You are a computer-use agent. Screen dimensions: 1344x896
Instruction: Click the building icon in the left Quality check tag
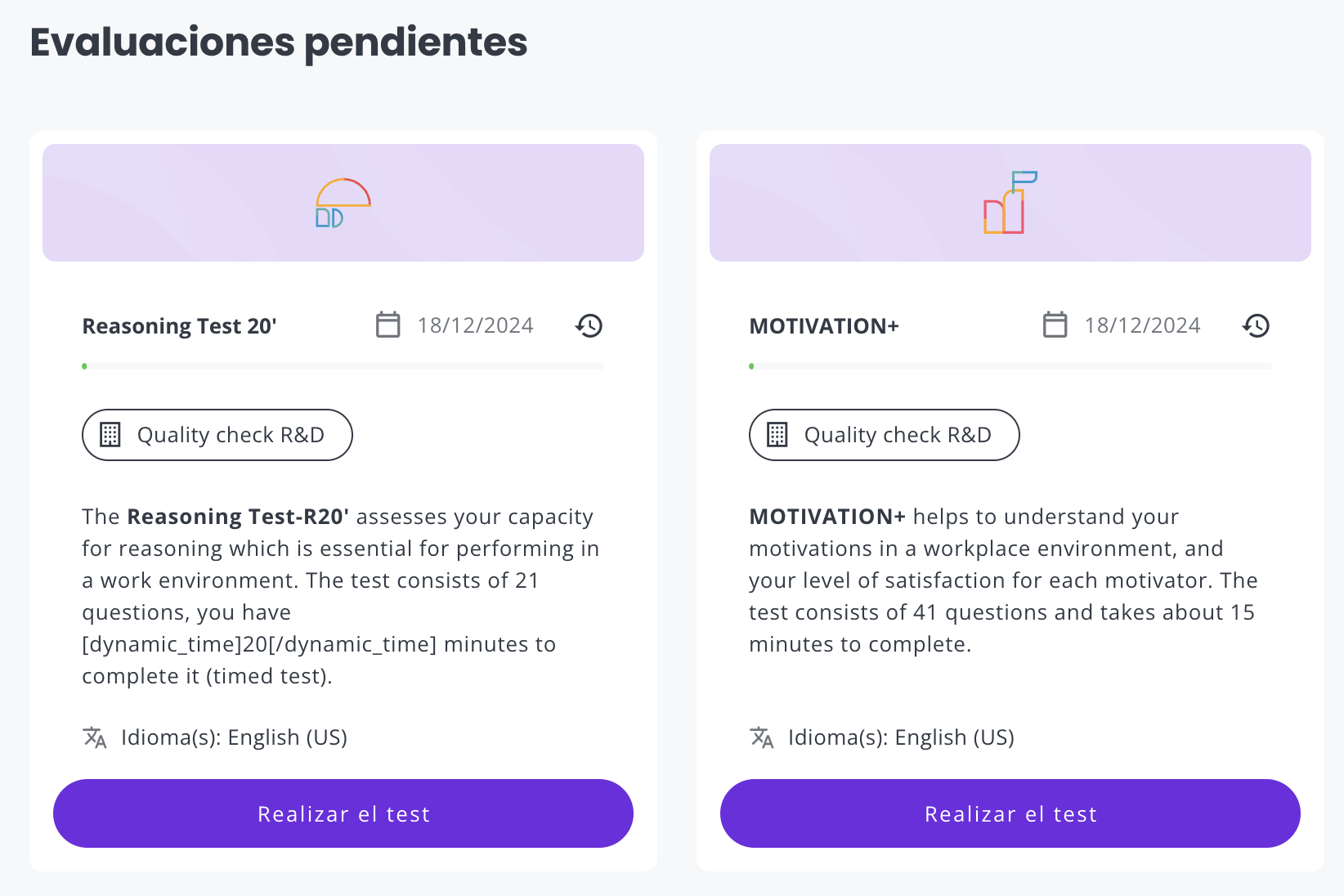(x=110, y=435)
